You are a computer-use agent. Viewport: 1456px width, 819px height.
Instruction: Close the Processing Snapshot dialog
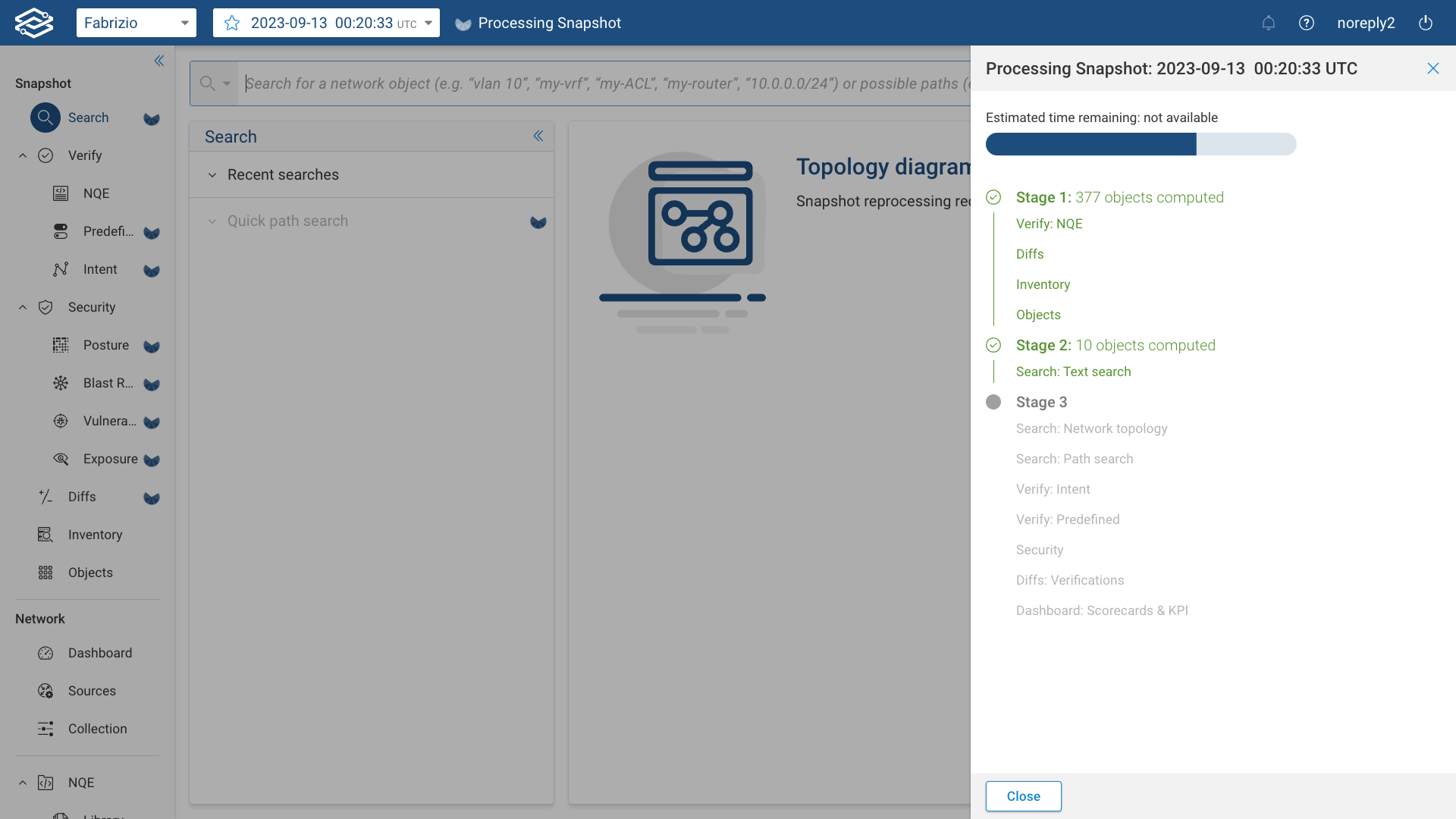(1432, 68)
